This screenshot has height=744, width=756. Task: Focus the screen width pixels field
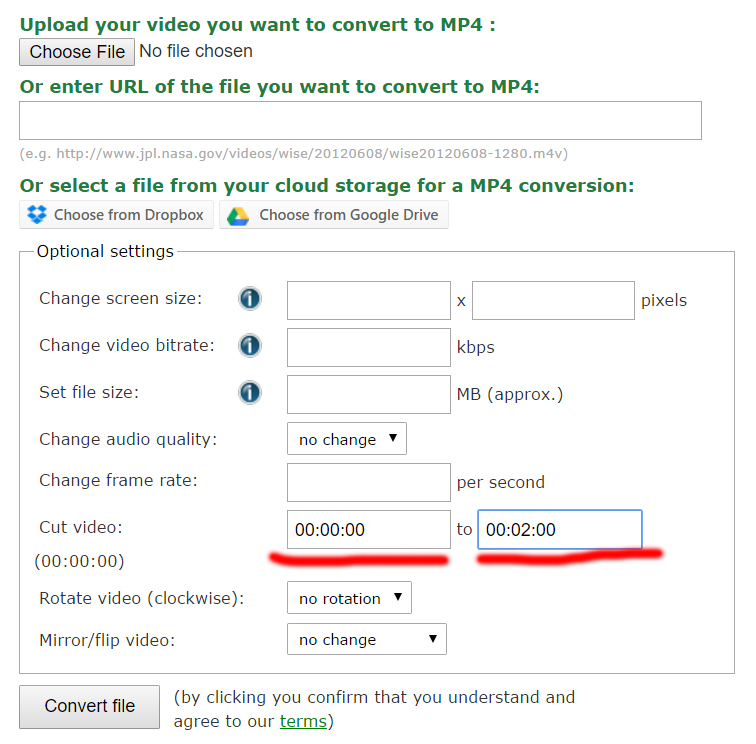[x=369, y=300]
